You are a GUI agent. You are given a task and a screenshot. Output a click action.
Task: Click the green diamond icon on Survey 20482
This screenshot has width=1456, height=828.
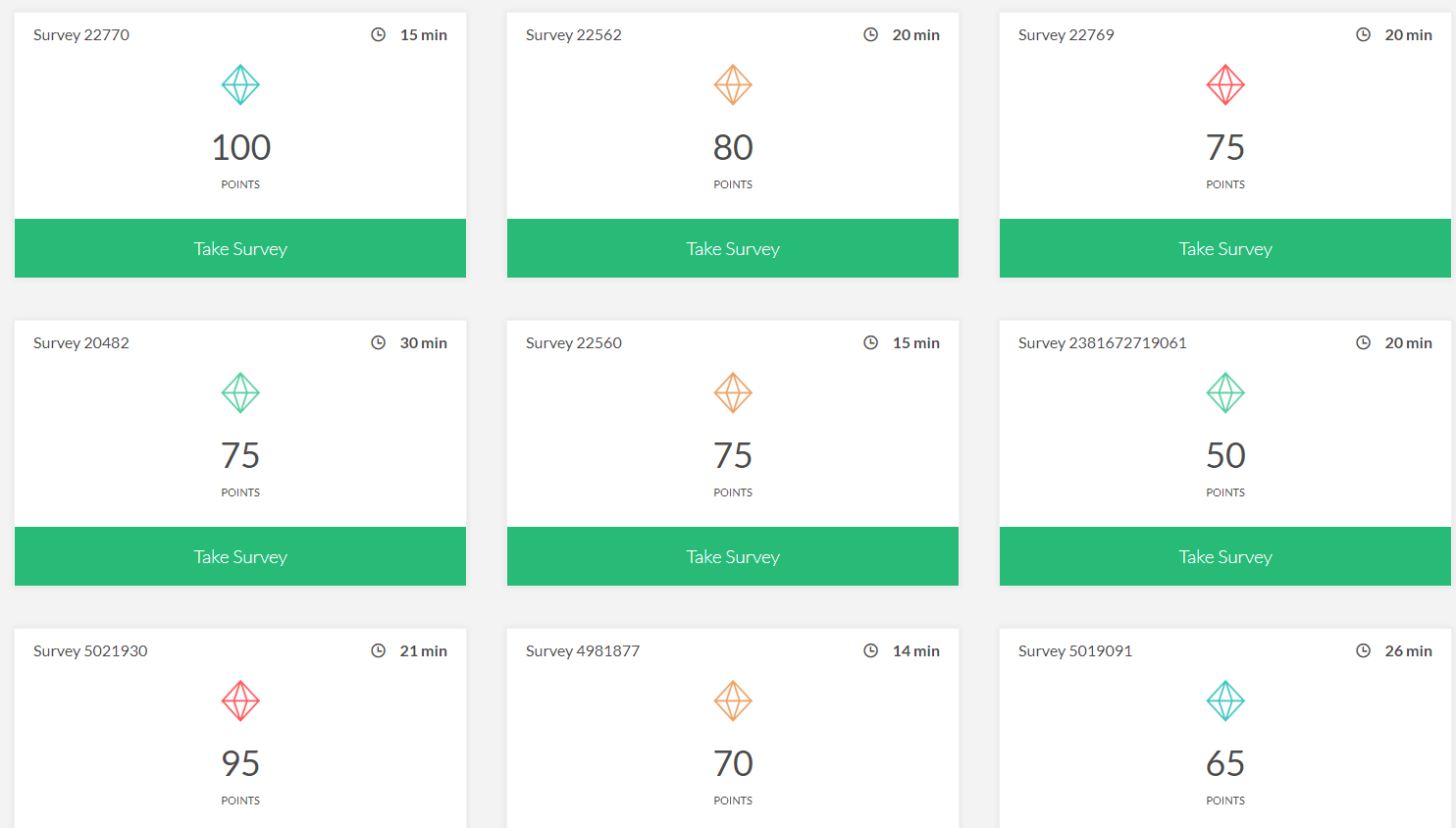pos(240,393)
